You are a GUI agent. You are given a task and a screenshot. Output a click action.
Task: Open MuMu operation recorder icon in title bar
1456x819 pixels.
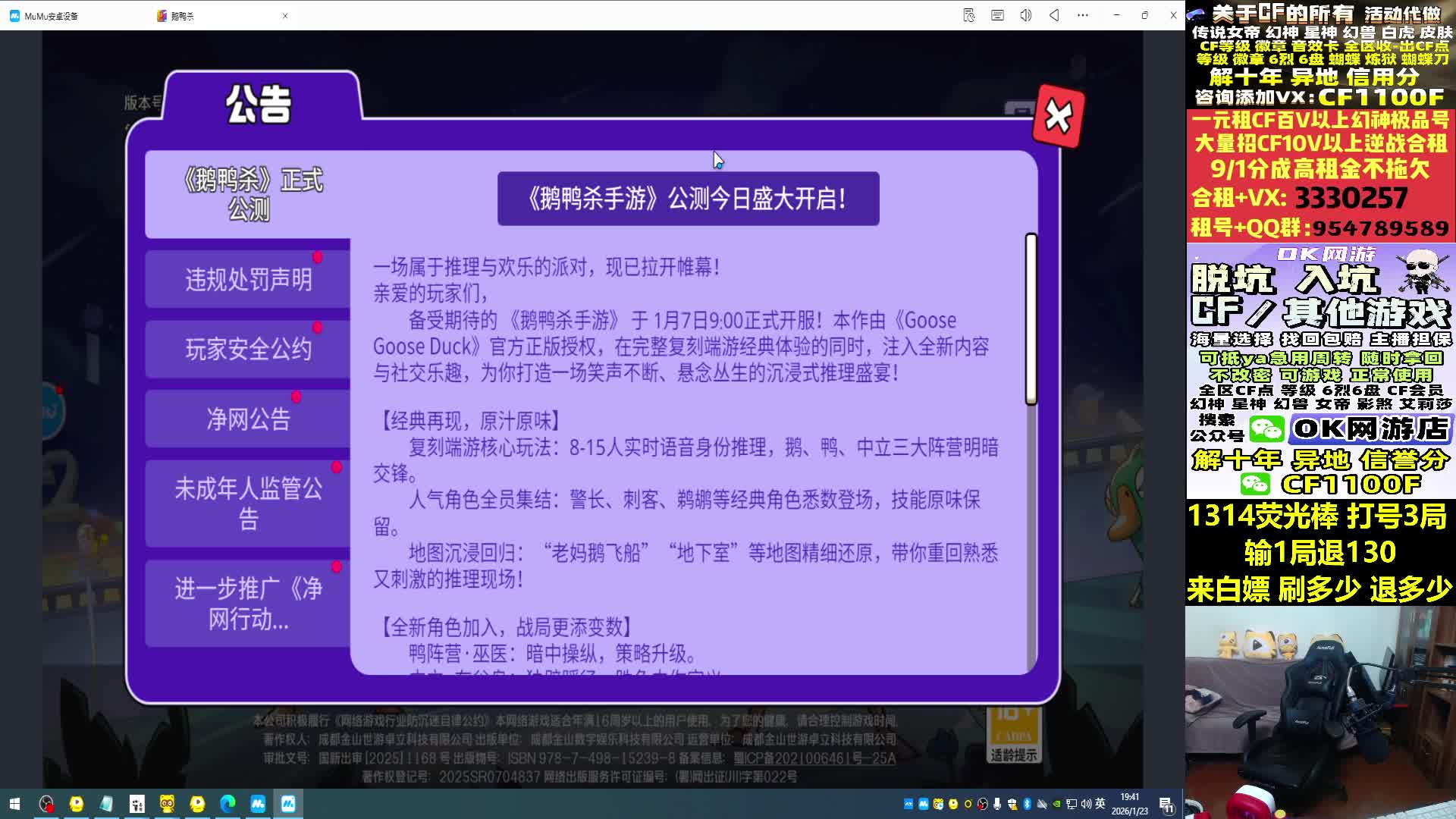(968, 15)
